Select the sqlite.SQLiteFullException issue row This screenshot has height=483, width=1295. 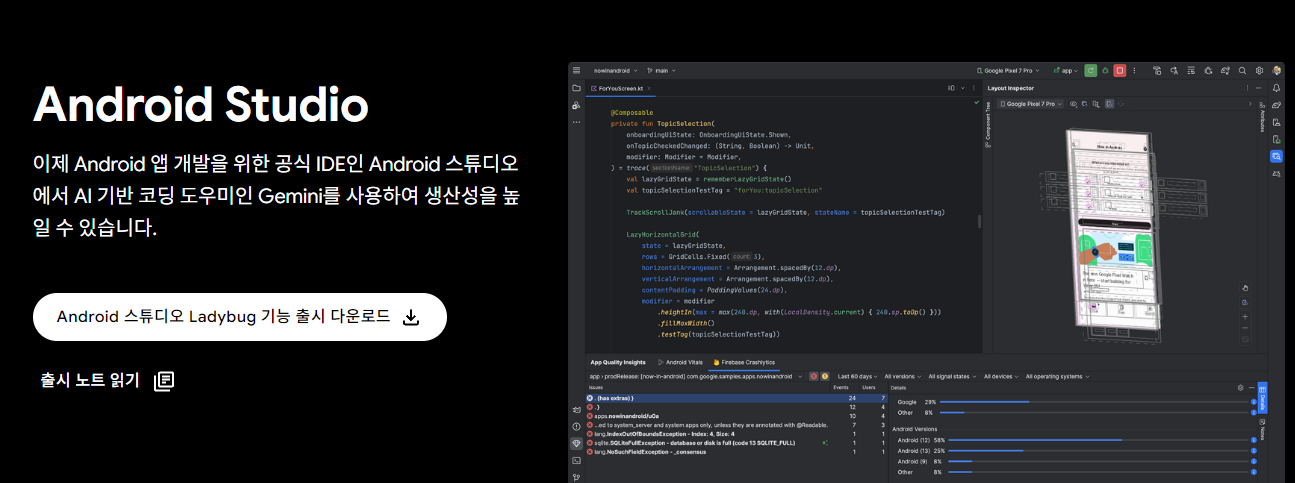[736, 443]
